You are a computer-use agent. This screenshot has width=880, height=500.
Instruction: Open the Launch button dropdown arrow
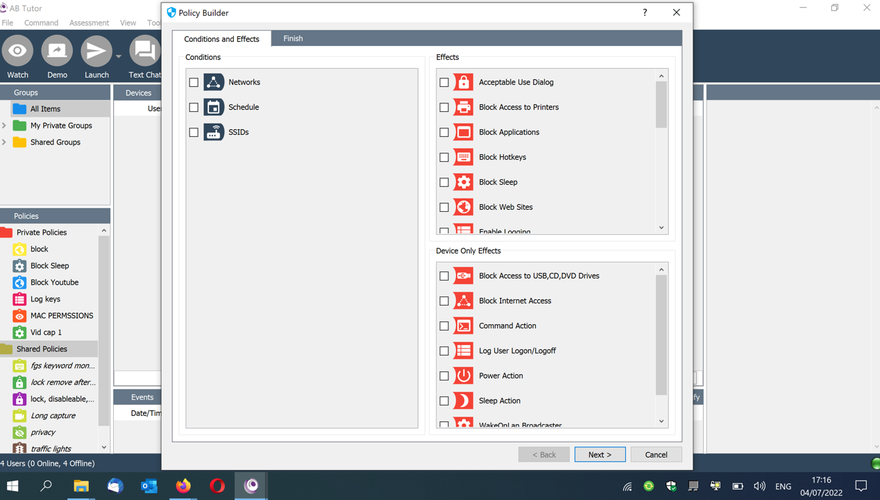(118, 57)
